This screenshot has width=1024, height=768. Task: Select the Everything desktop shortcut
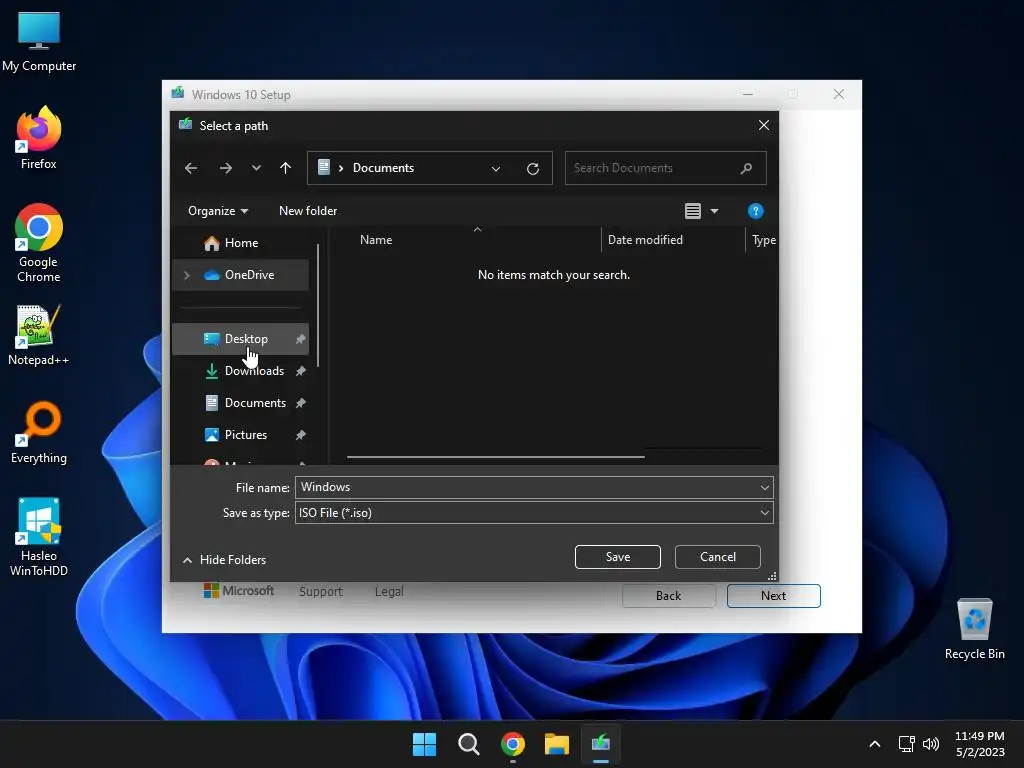tap(39, 432)
